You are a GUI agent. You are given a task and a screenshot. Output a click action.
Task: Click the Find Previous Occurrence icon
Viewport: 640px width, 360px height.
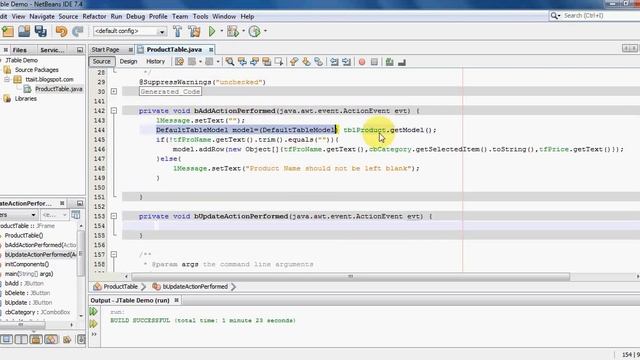[242, 62]
